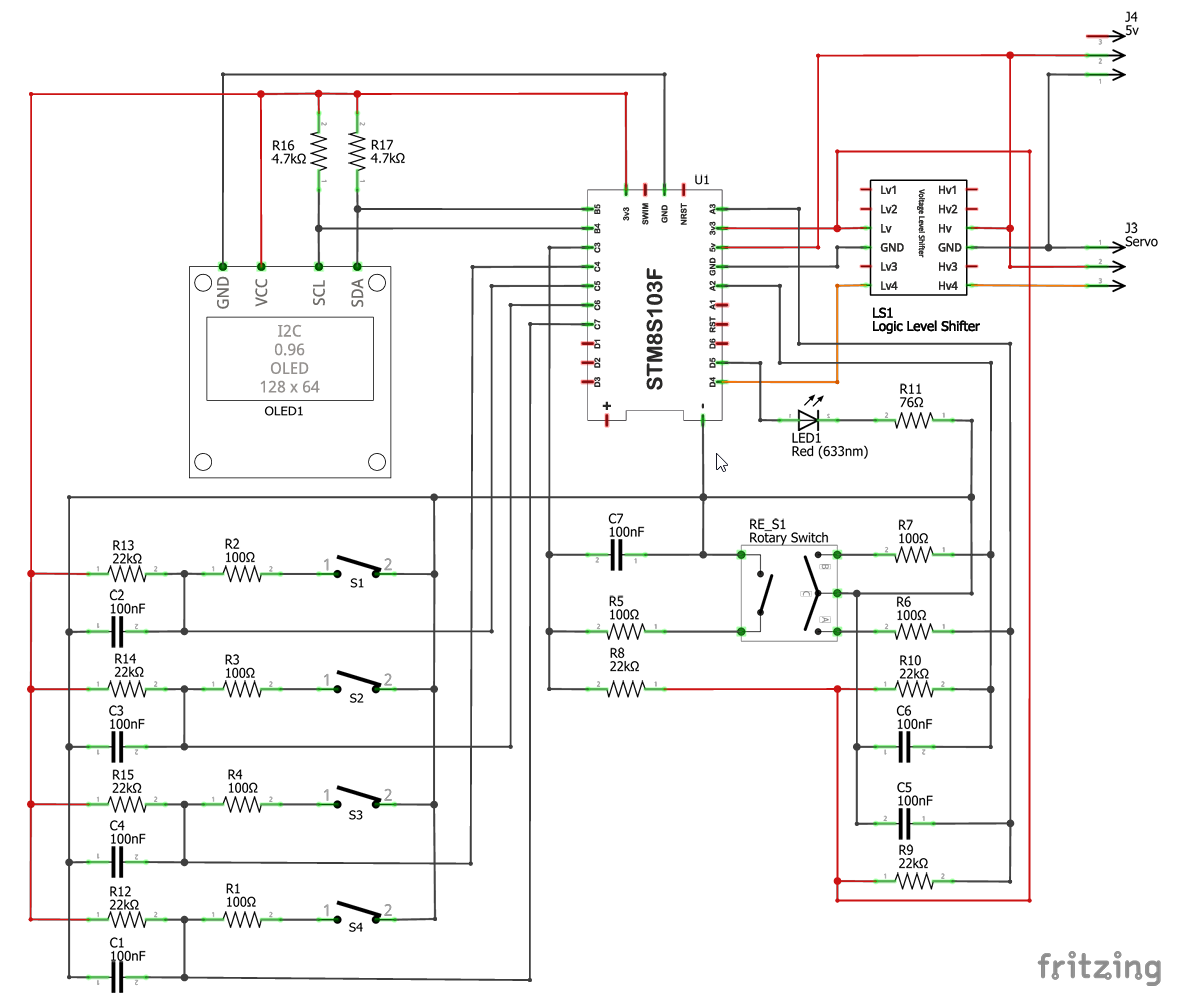Select resistor R4 100Ω
The width and height of the screenshot is (1200, 1000).
pos(242,804)
